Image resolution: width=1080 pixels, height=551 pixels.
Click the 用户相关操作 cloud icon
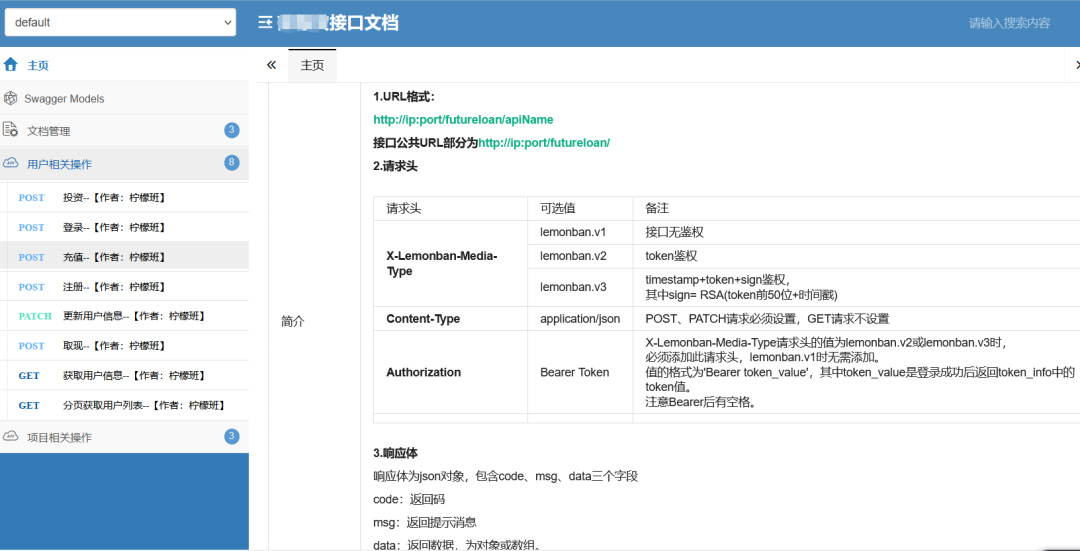[10, 164]
